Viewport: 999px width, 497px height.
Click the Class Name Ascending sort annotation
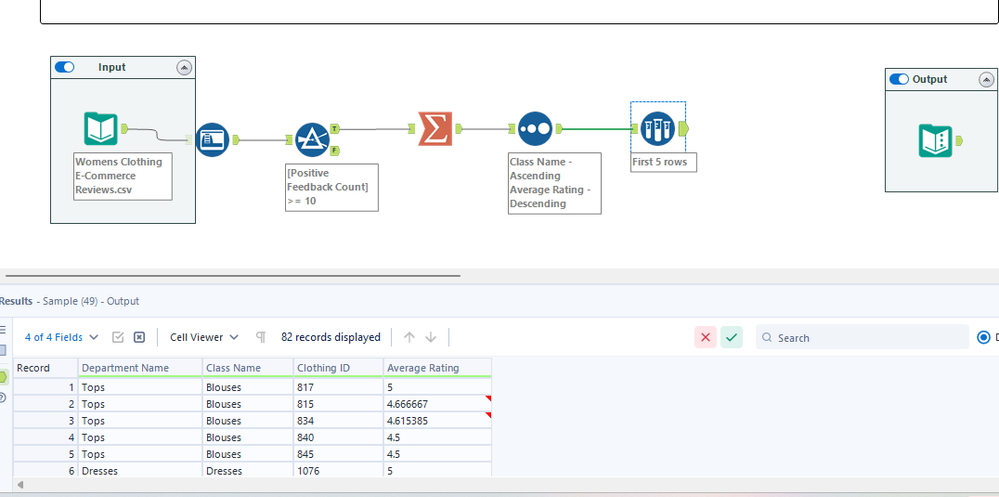coord(554,183)
